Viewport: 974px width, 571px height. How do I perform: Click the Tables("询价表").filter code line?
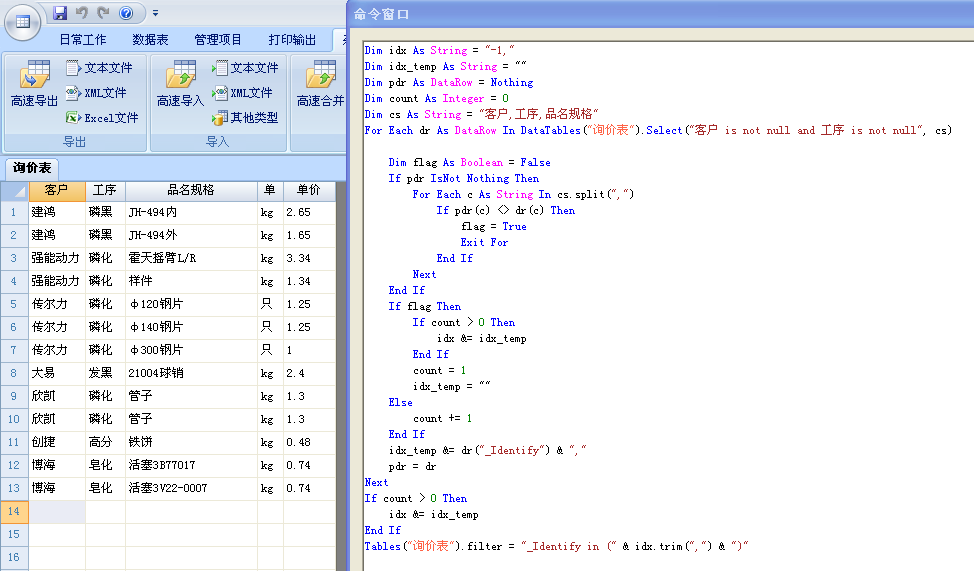556,546
